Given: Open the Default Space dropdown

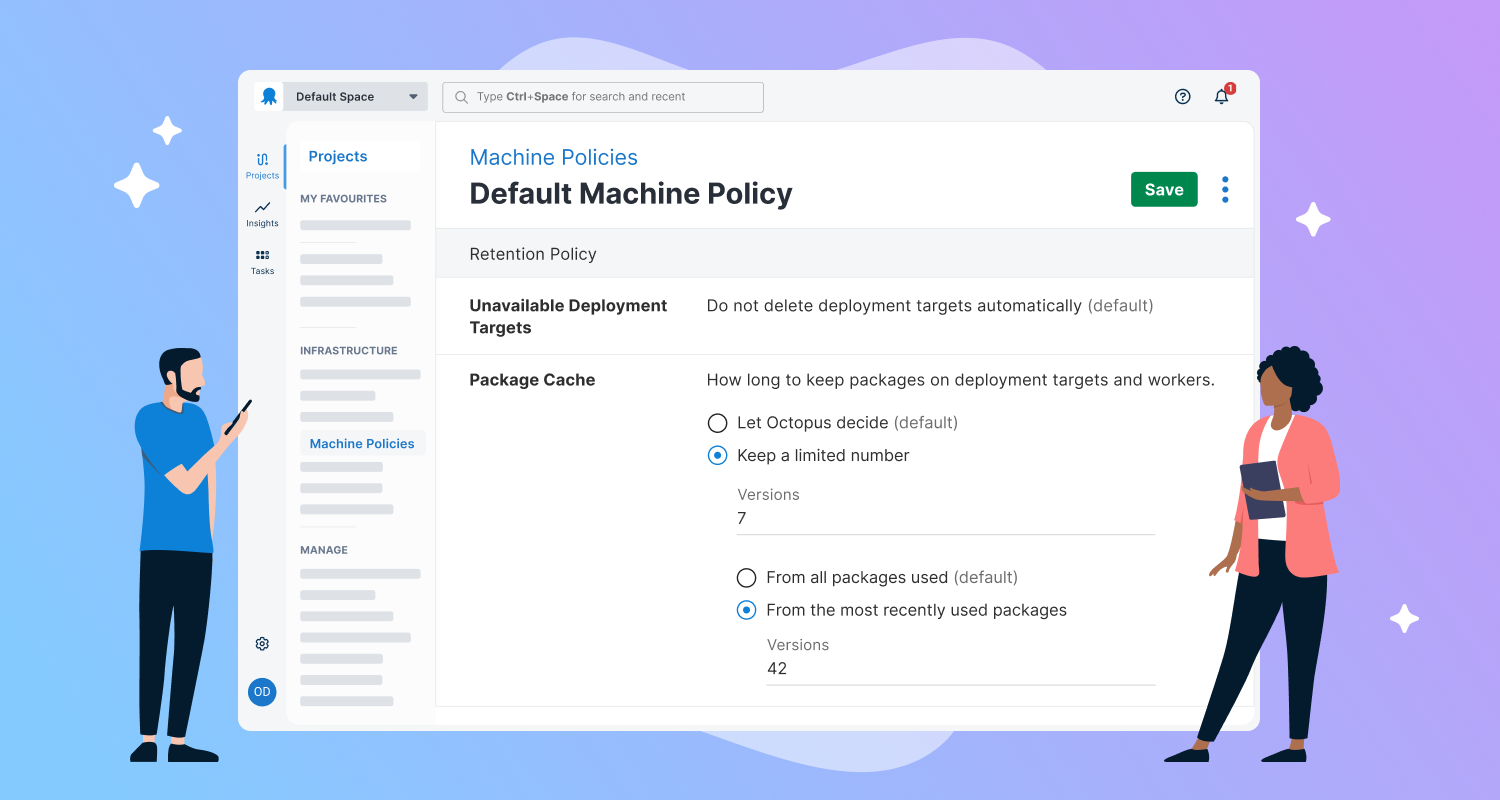Looking at the screenshot, I should point(356,97).
